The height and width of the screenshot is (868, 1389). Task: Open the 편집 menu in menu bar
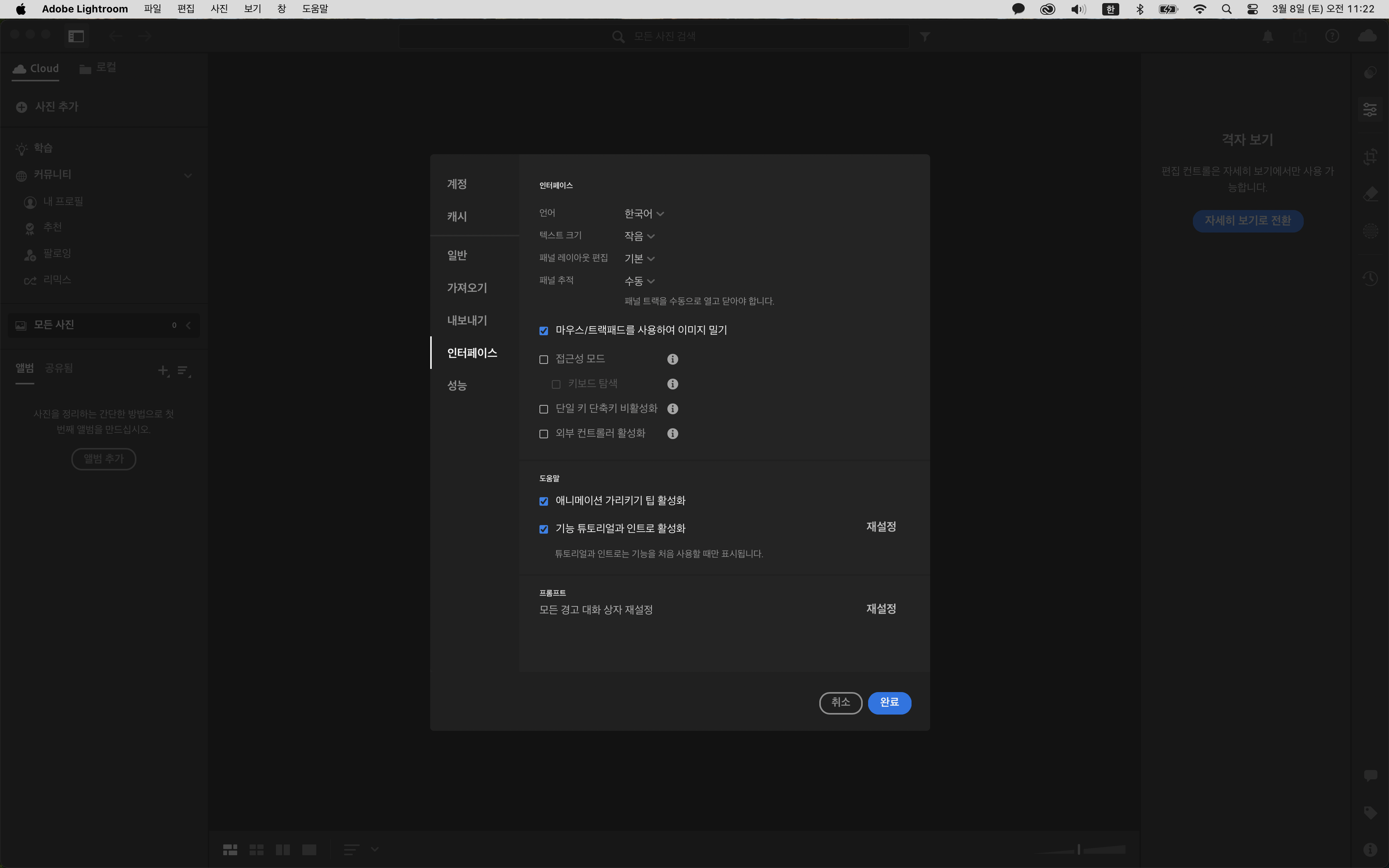[185, 9]
